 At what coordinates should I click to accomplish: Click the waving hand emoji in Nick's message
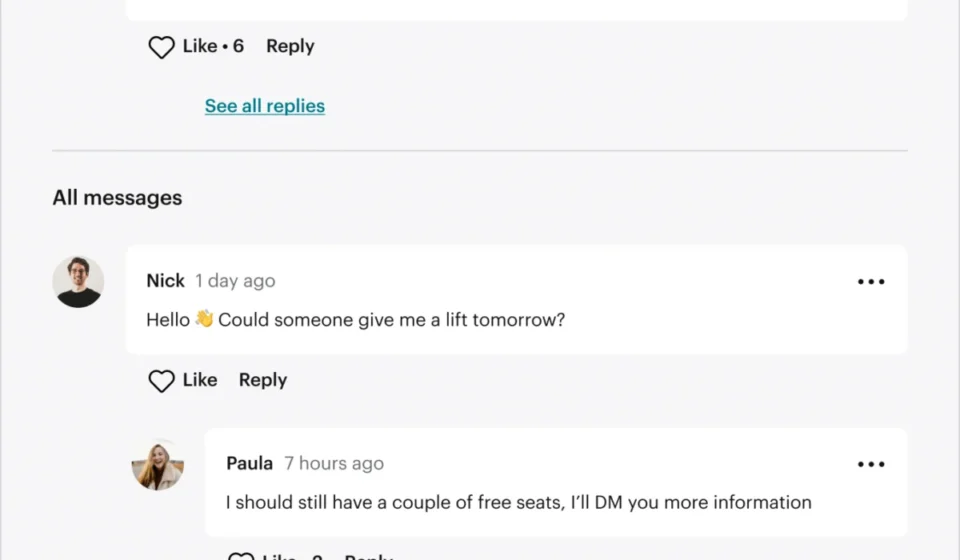tap(204, 318)
